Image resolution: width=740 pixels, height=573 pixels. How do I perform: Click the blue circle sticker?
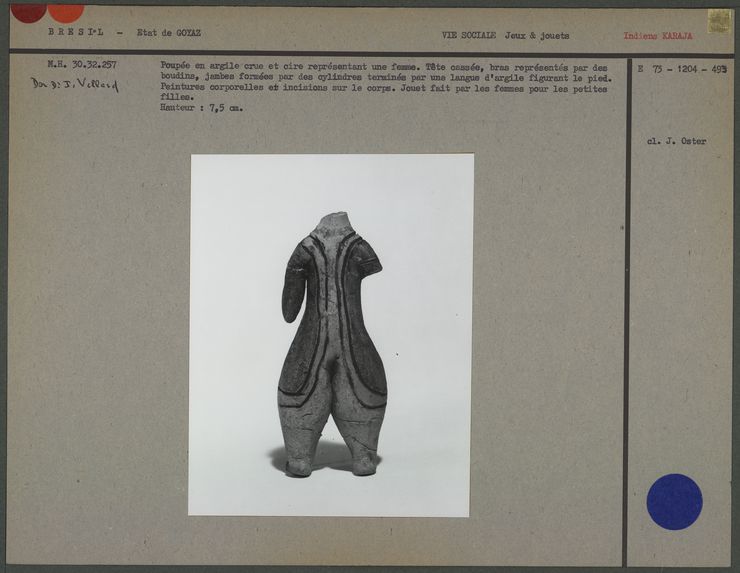(674, 501)
